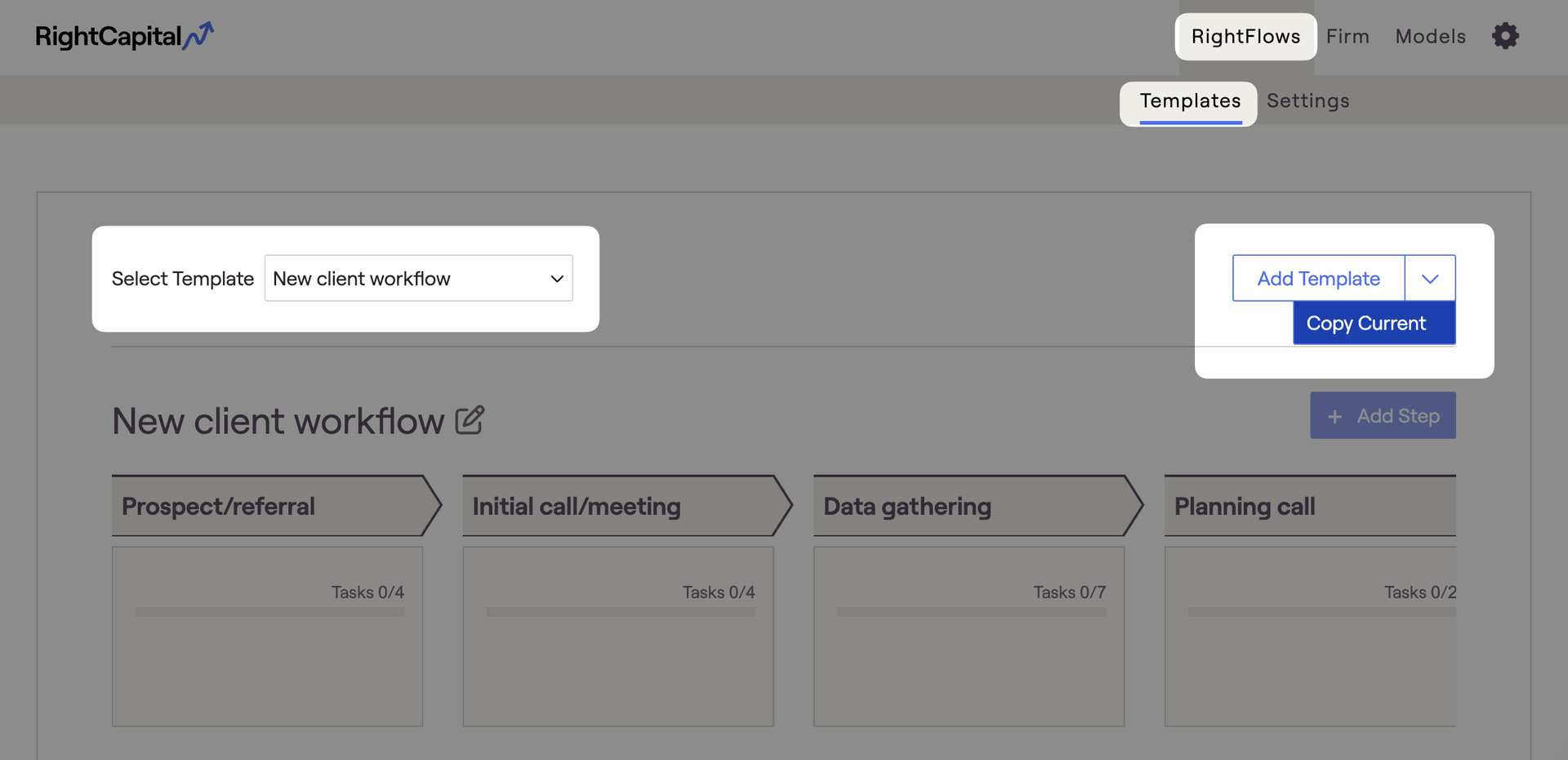This screenshot has height=760, width=1568.
Task: Switch to the RightFlows tab
Action: point(1245,37)
